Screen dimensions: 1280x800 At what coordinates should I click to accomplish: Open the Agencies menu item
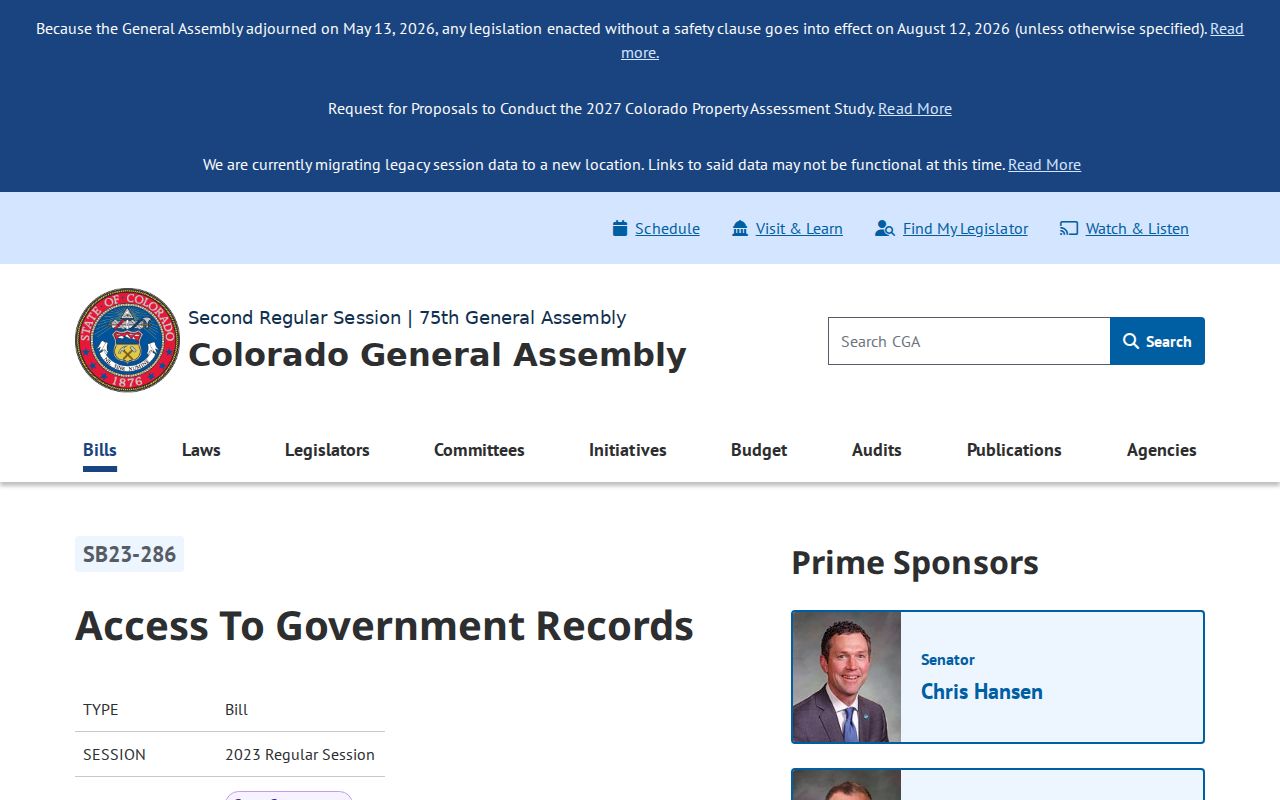(x=1161, y=450)
